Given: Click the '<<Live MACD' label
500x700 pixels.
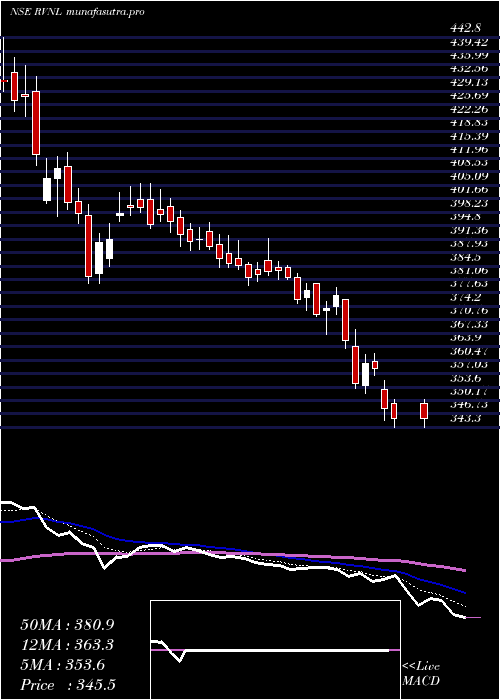Looking at the screenshot, I should [421, 674].
